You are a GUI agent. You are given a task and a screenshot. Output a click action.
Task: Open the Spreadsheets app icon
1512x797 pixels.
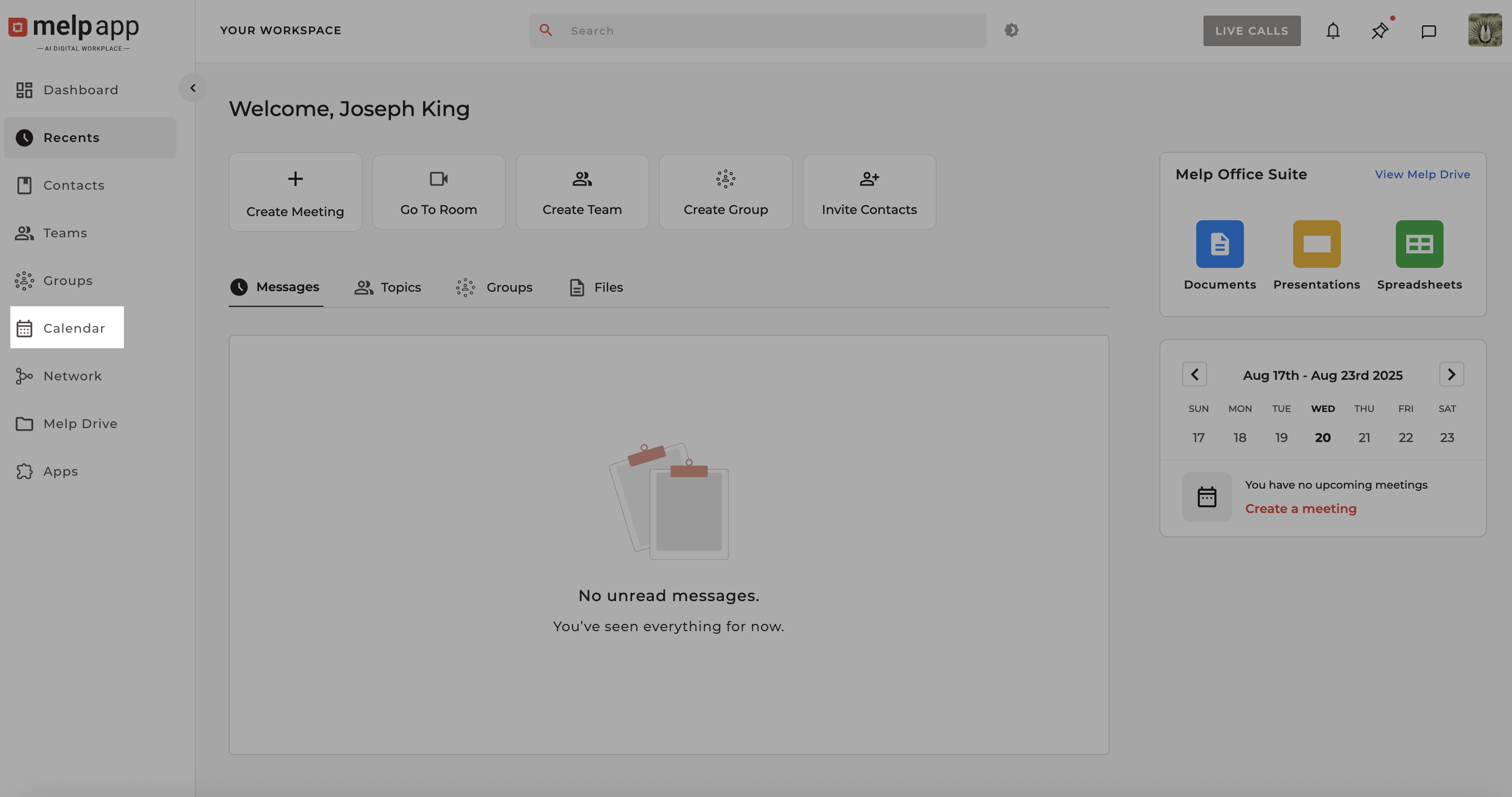click(x=1419, y=244)
